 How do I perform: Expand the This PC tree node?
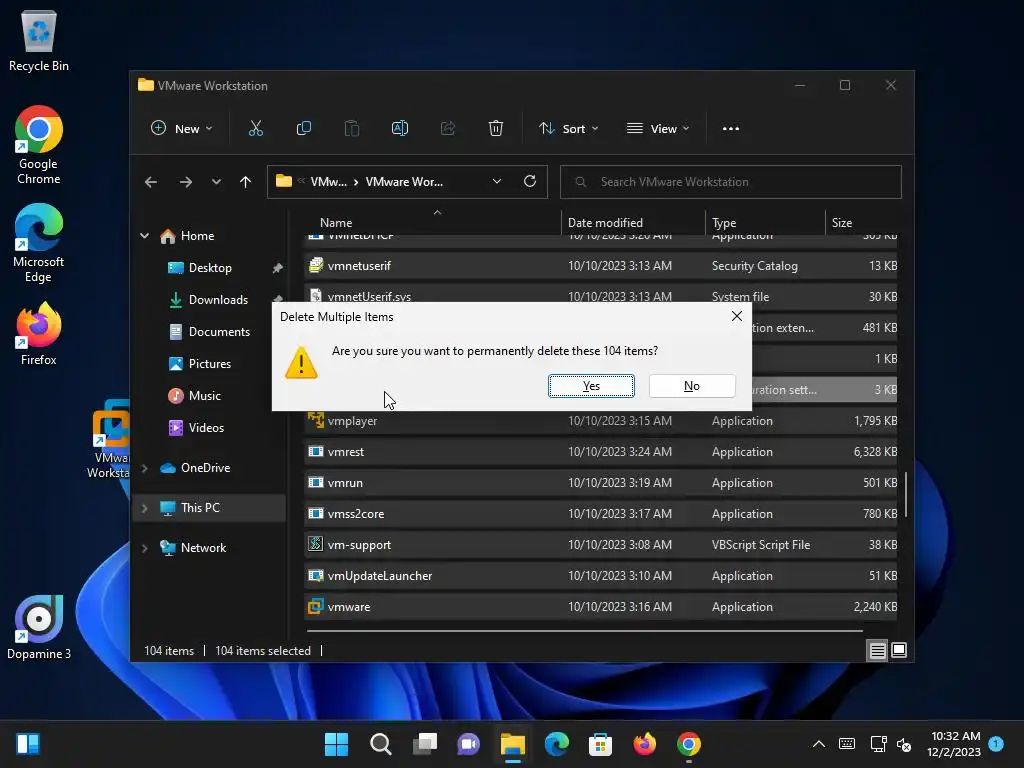[144, 507]
